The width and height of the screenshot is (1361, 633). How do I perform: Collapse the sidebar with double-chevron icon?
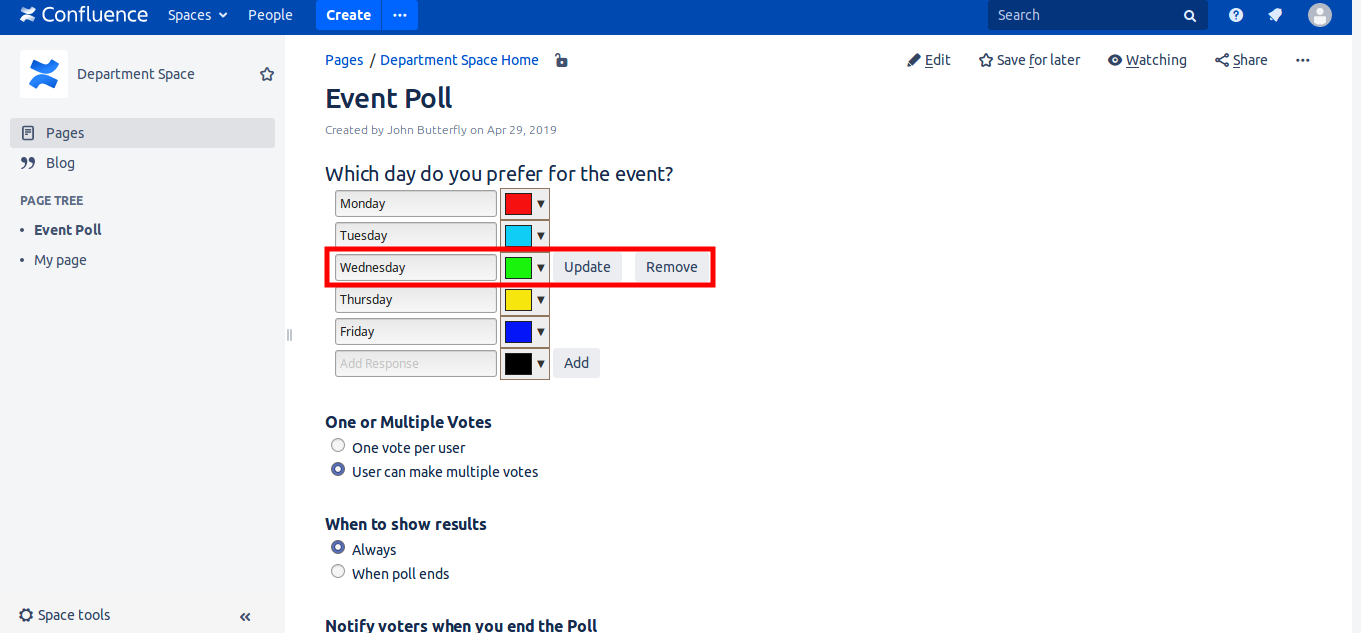tap(245, 617)
